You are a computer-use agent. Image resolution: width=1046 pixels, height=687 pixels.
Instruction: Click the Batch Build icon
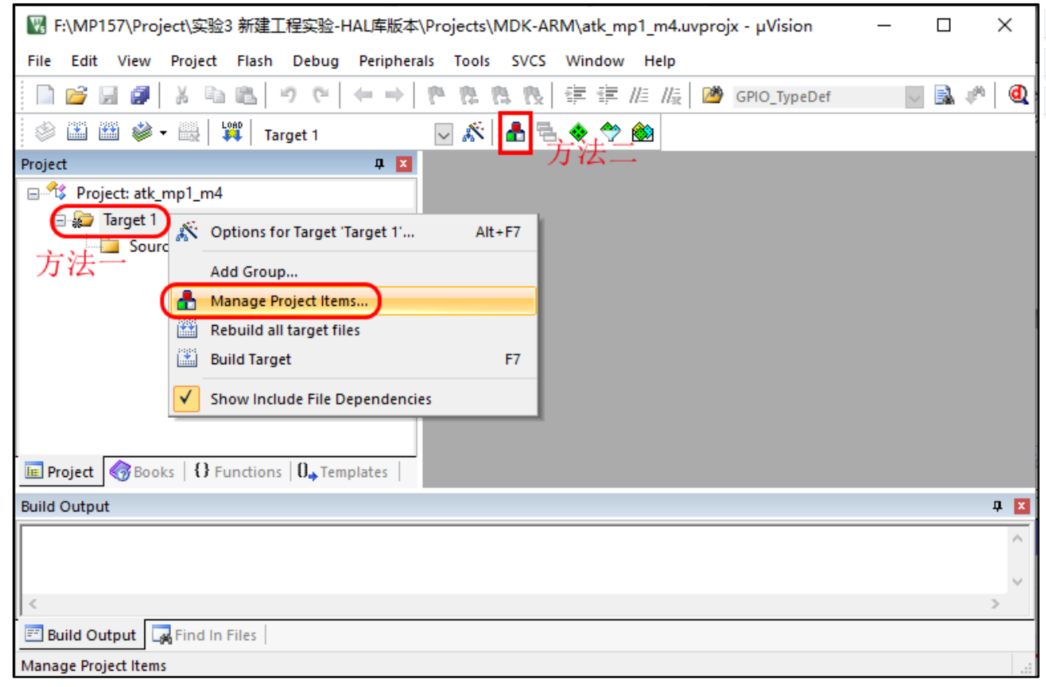coord(142,132)
